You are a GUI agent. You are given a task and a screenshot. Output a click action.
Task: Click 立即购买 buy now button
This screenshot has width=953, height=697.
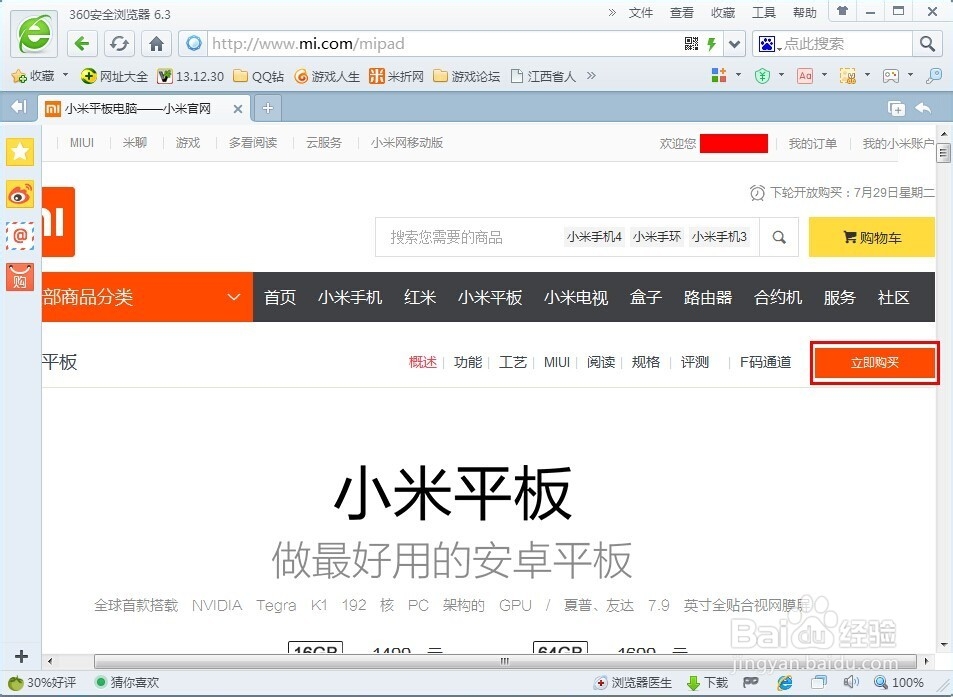point(875,362)
